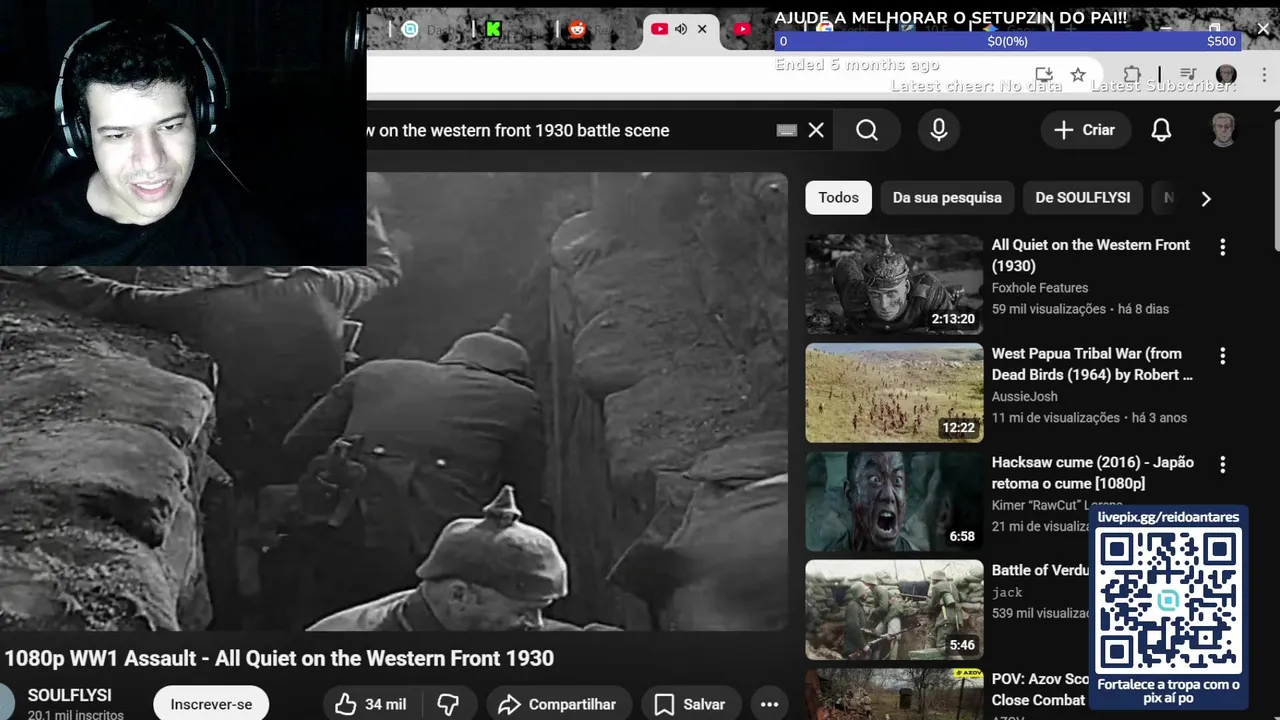The image size is (1280, 720).
Task: Click the livepix QR code overlay
Action: click(x=1168, y=601)
